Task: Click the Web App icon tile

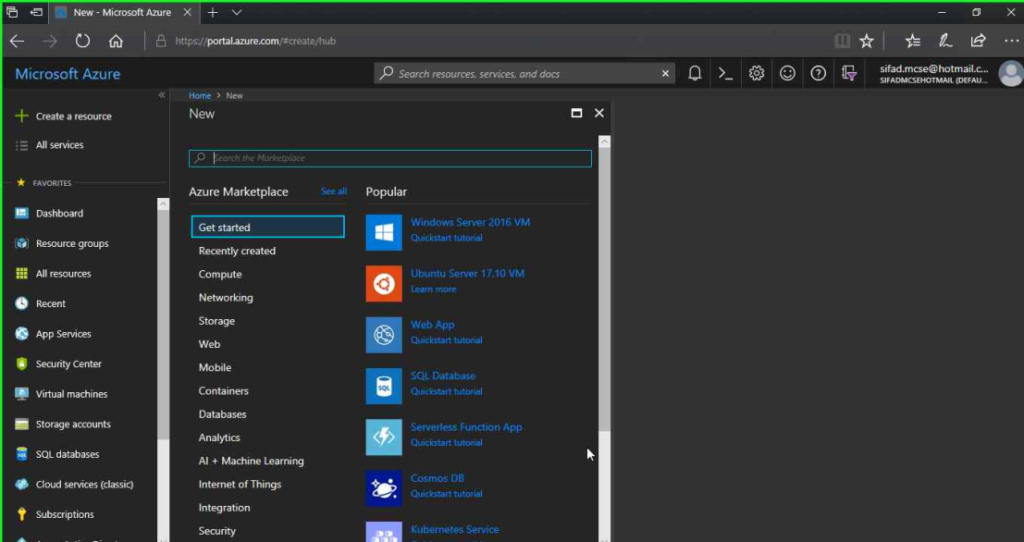Action: [x=384, y=335]
